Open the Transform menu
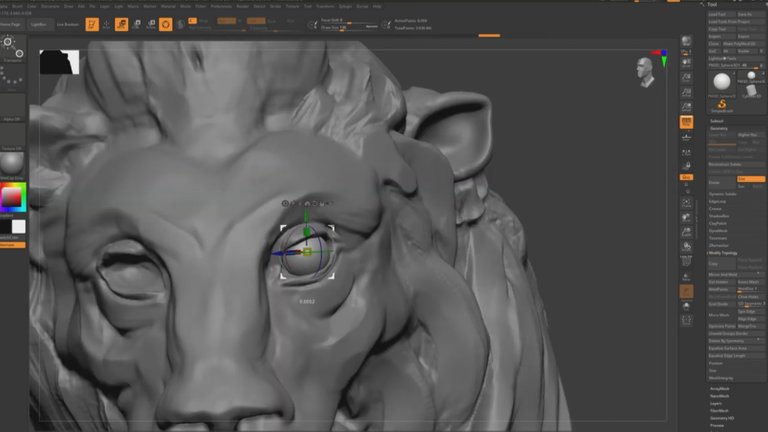The image size is (768, 432). coord(325,6)
